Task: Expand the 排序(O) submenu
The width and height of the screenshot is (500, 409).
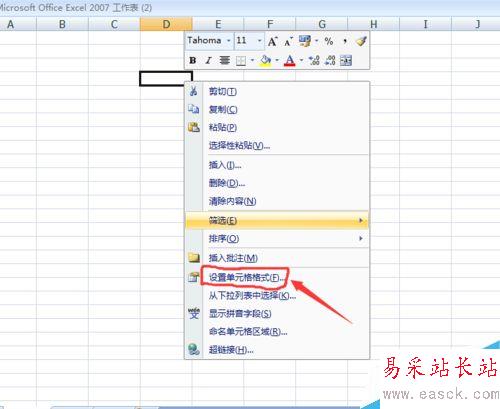Action: pyautogui.click(x=277, y=239)
